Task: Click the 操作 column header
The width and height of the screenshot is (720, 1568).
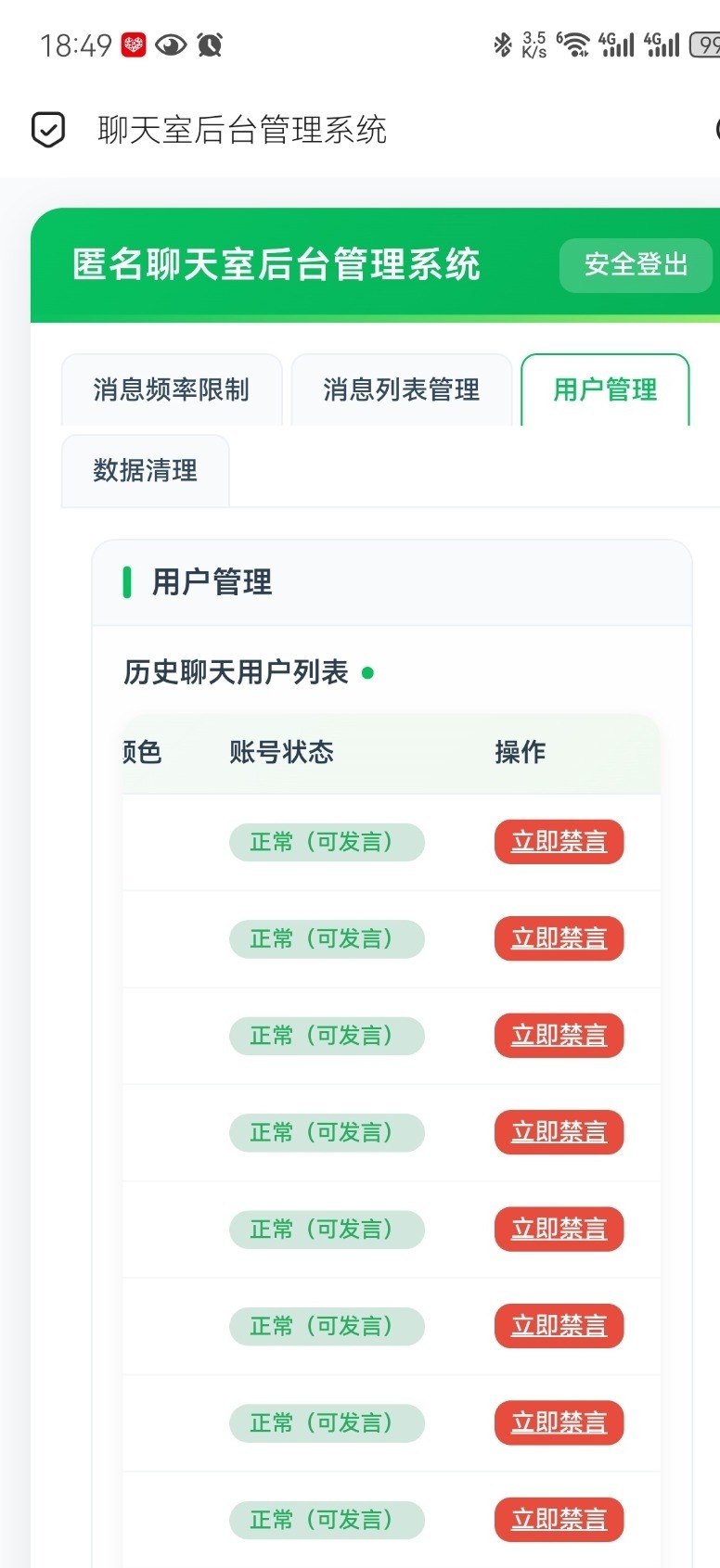Action: (520, 752)
